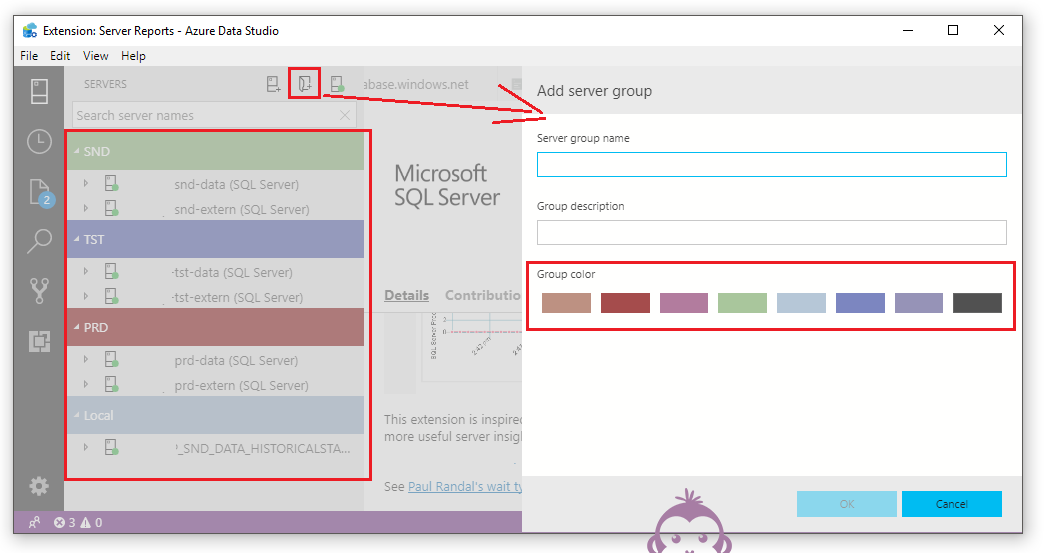Image resolution: width=1050 pixels, height=553 pixels.
Task: Collapse the PRD server group
Action: coord(76,327)
